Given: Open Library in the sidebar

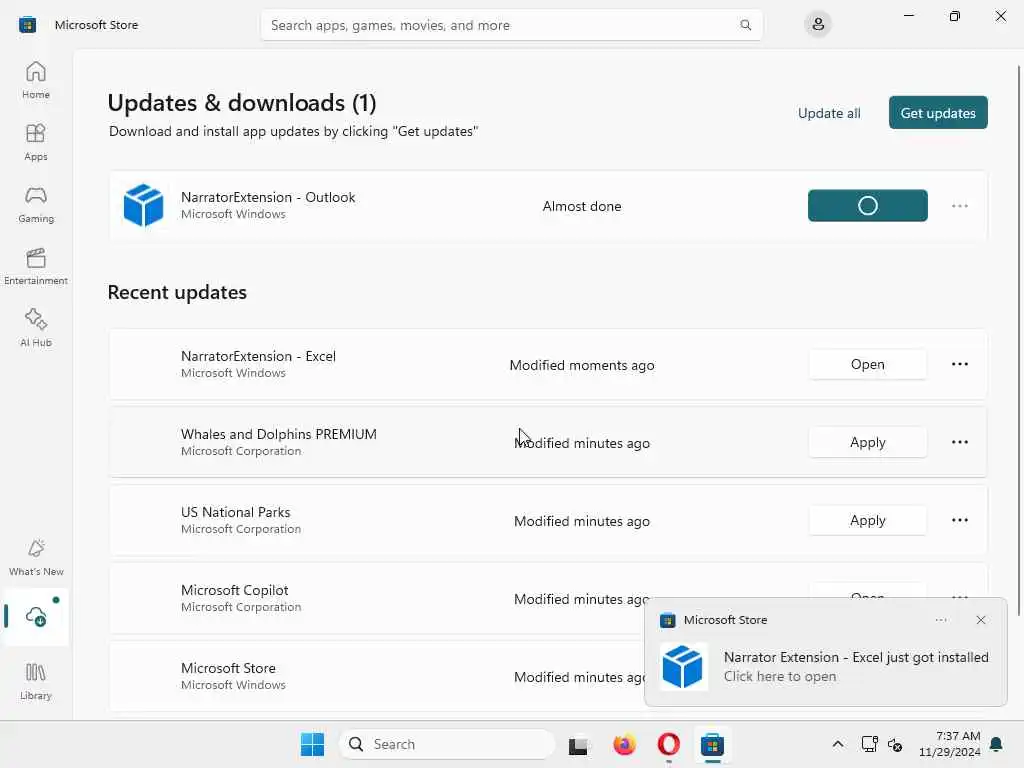Looking at the screenshot, I should click(x=36, y=682).
